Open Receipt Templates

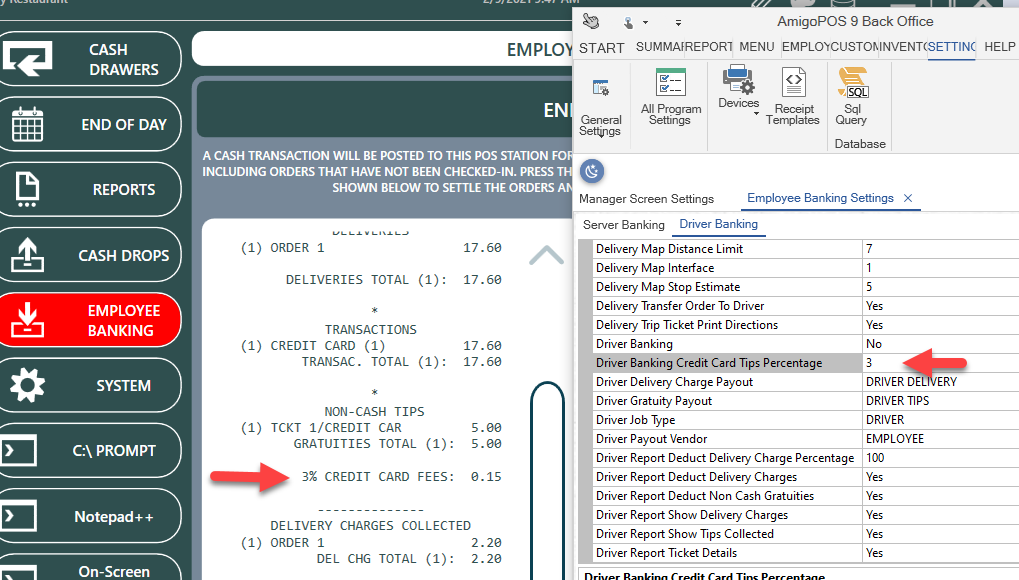[793, 97]
